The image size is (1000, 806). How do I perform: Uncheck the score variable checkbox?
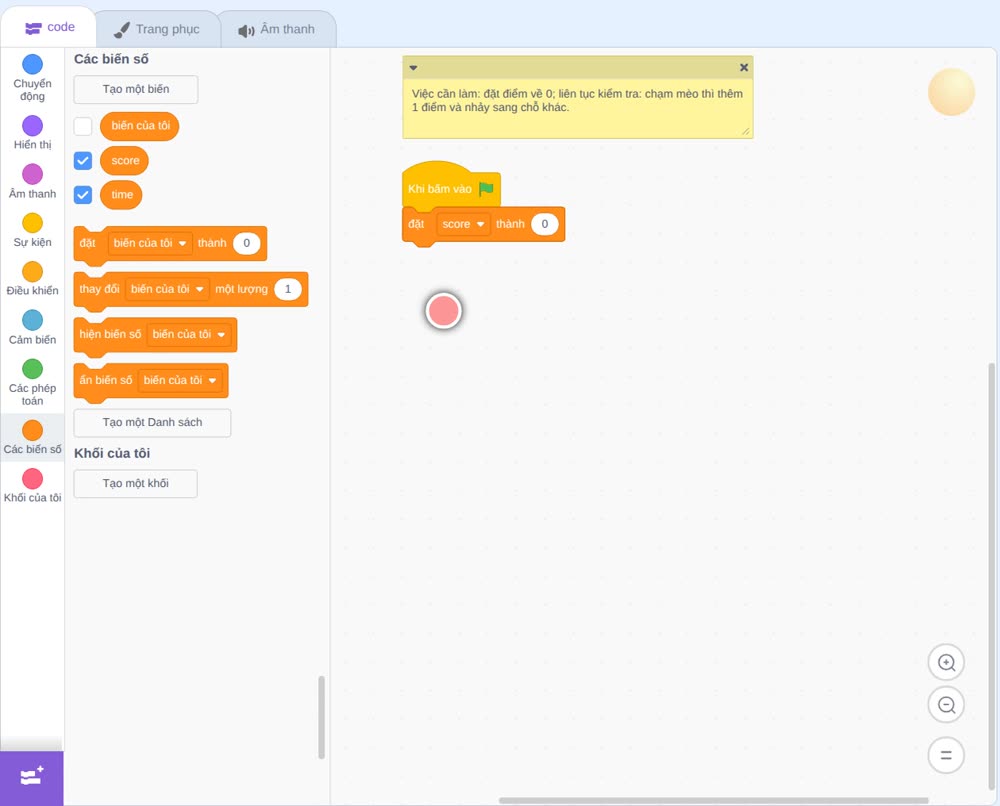tap(83, 161)
